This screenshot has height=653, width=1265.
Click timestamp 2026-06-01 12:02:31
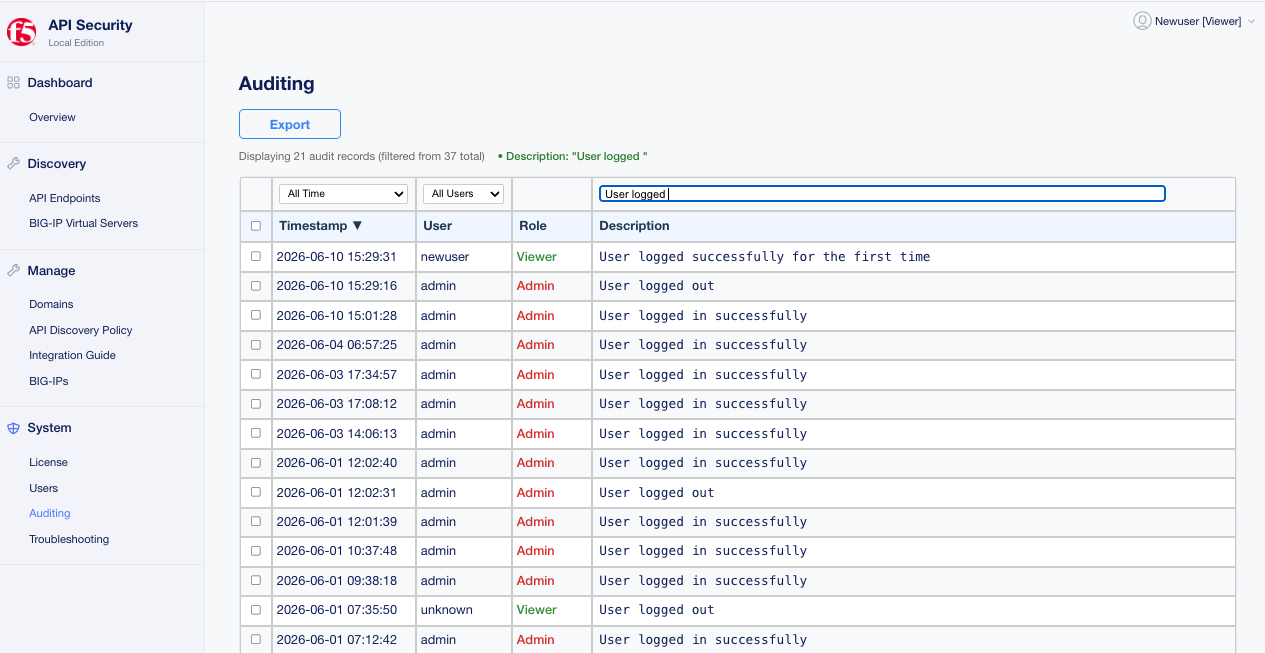click(x=337, y=492)
